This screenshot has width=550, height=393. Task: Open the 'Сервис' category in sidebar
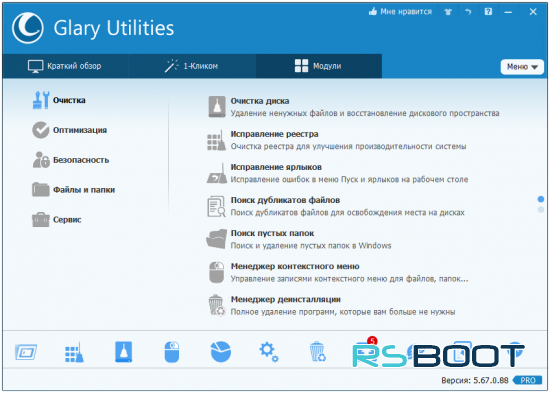point(56,220)
